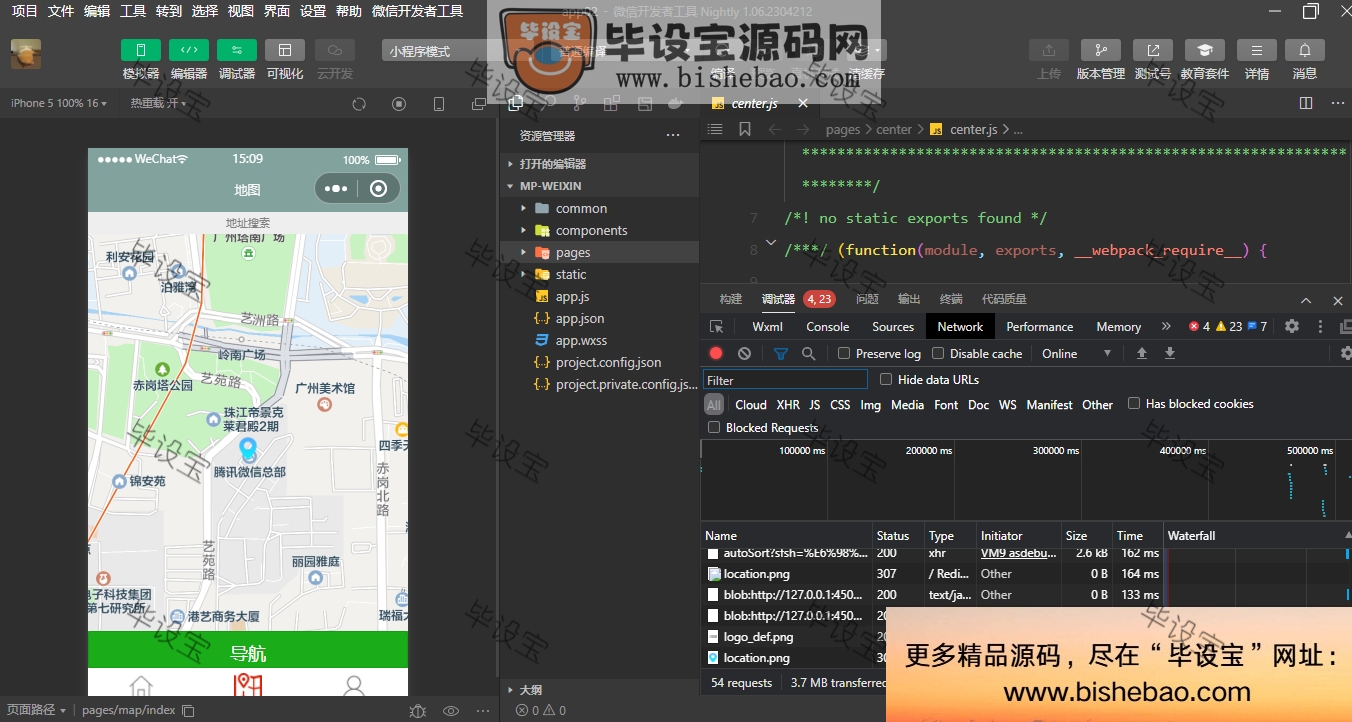Open devtools three-dot more menu

coord(1320,326)
